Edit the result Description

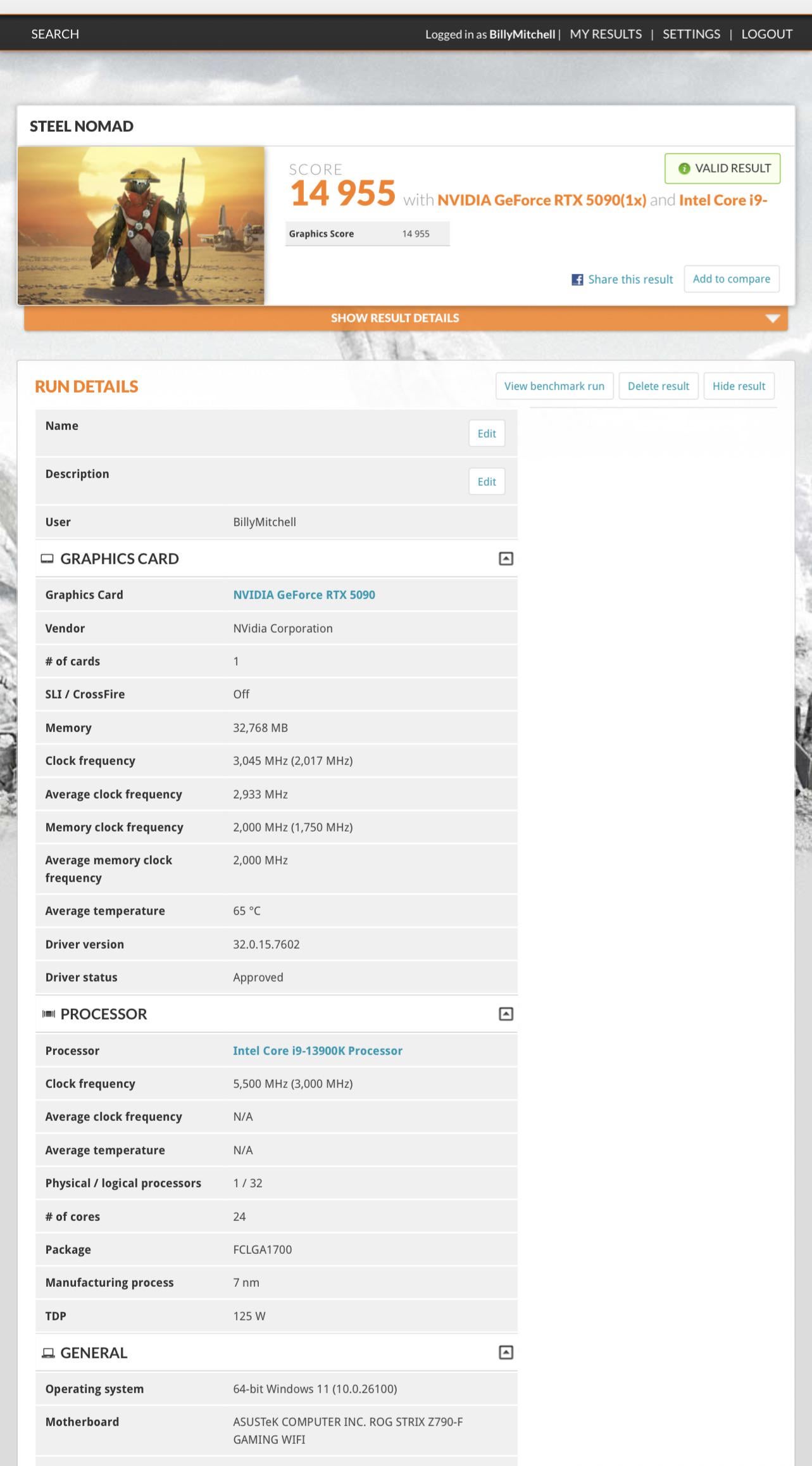(487, 482)
